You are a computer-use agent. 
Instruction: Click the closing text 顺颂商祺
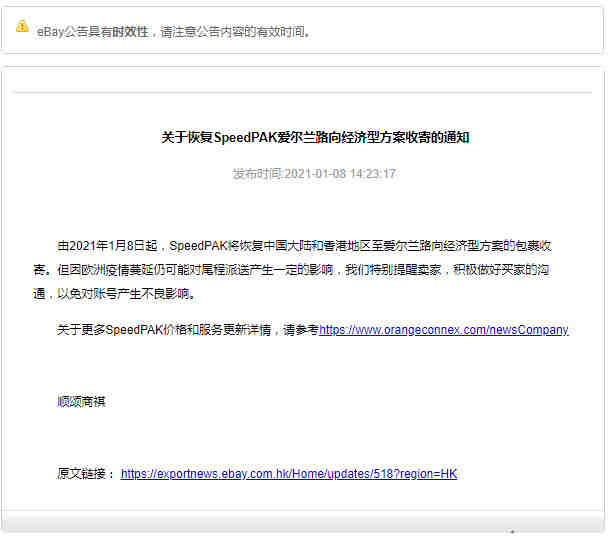[81, 401]
